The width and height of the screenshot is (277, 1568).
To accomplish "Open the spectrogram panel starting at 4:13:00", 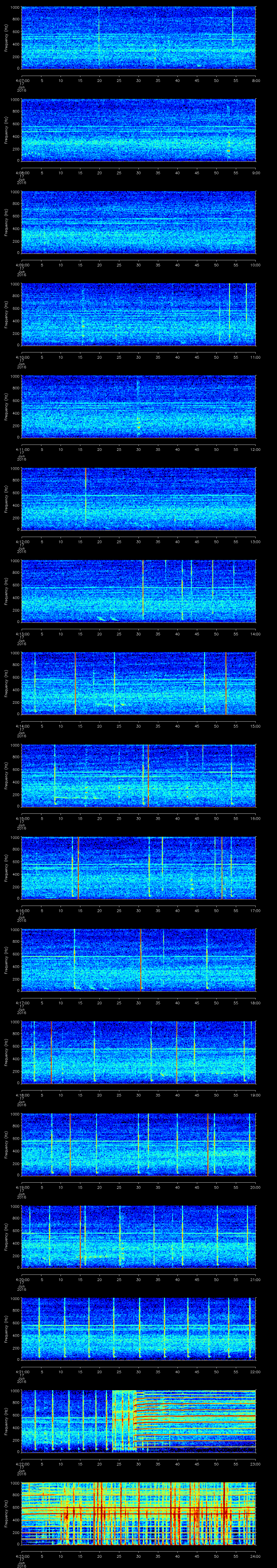I will (x=139, y=590).
